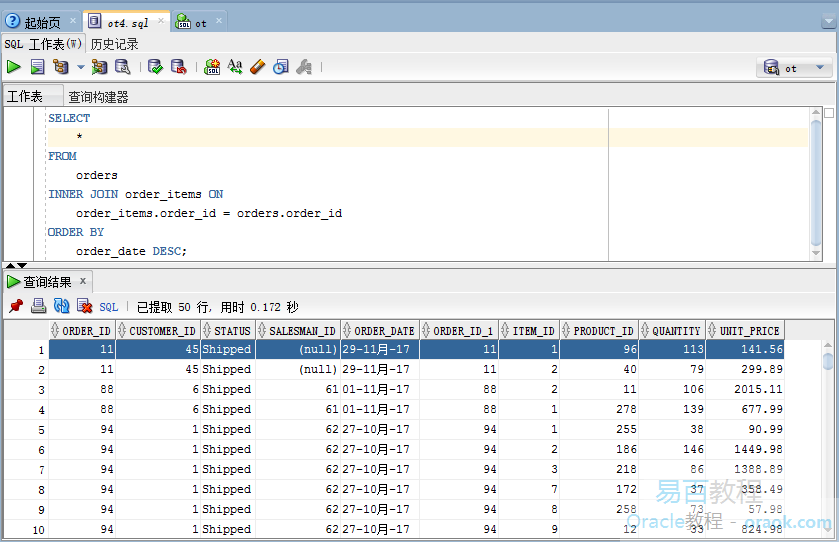Click the print icon in results toolbar
The image size is (839, 542).
(38, 307)
